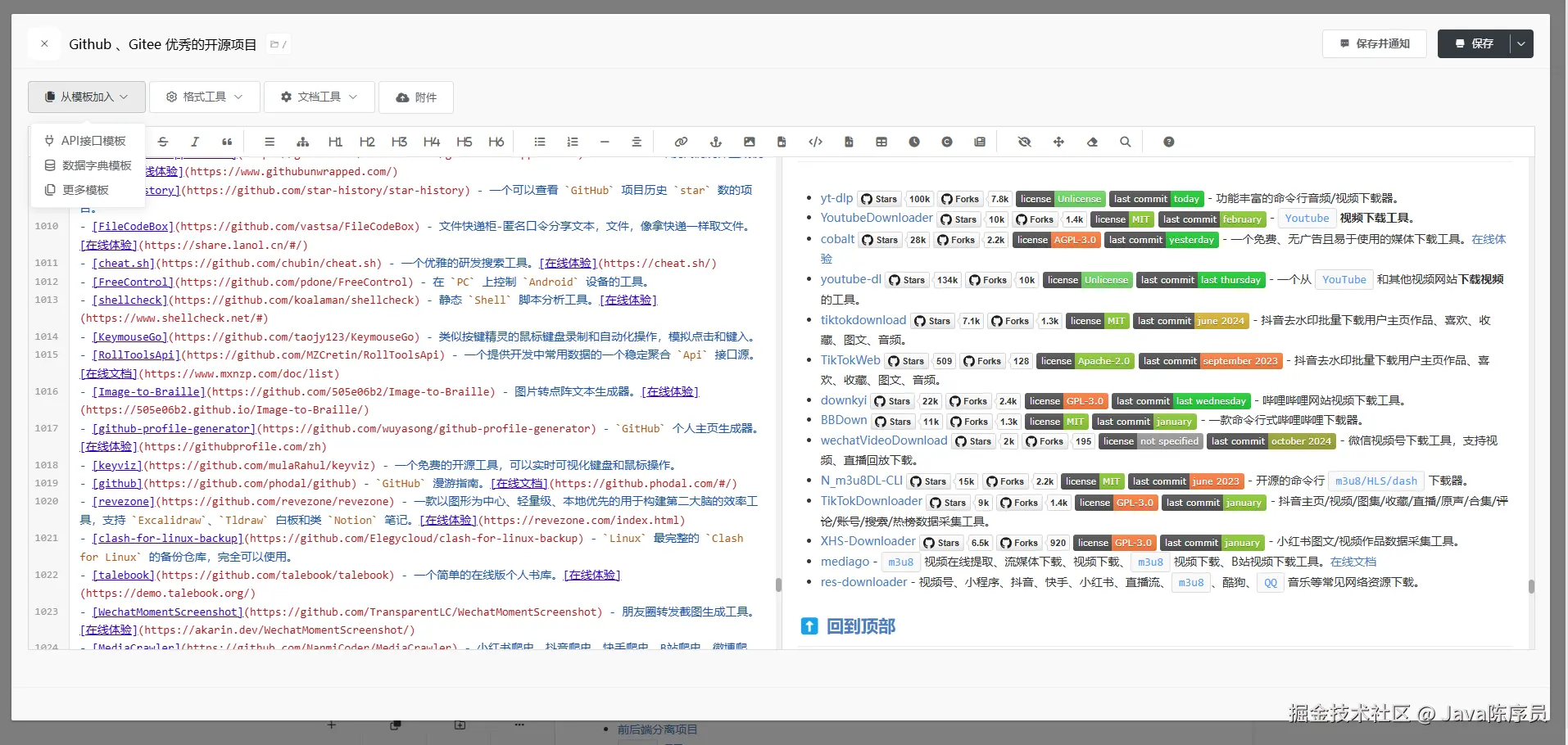Insert an H6 heading
Image resolution: width=1568 pixels, height=745 pixels.
pyautogui.click(x=496, y=142)
